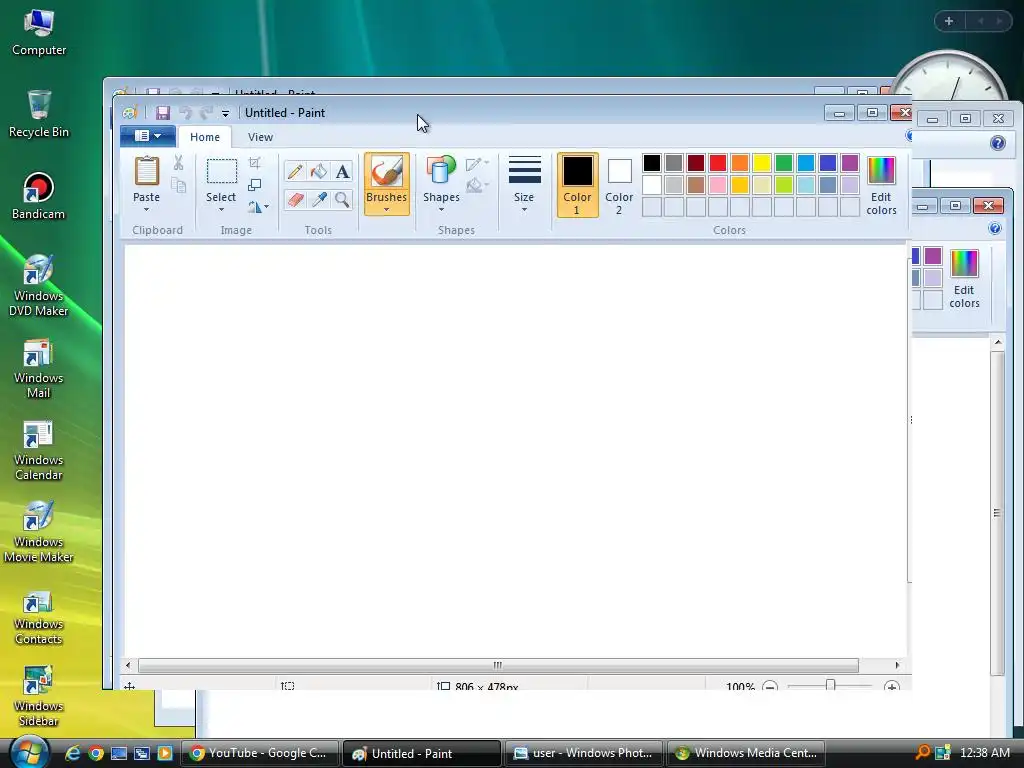Open the blue Paint application menu button
Screen dimensions: 1024x768
pos(148,136)
